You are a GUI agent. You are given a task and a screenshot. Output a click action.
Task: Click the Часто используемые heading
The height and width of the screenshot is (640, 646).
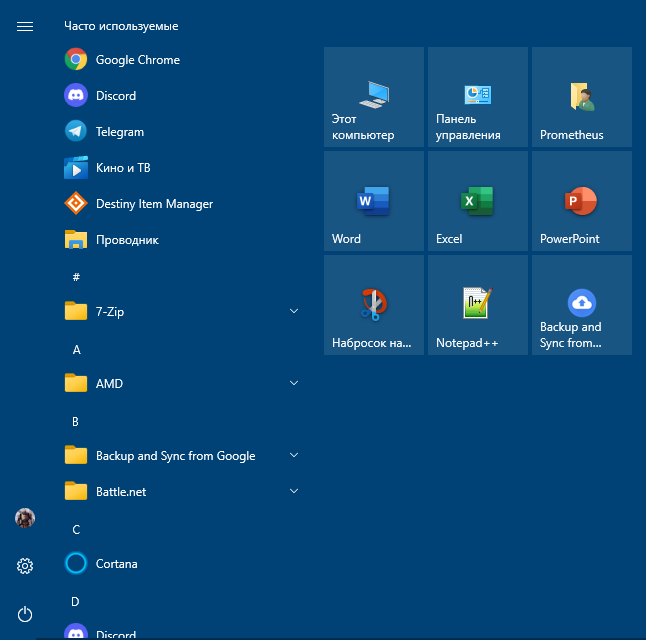121,26
